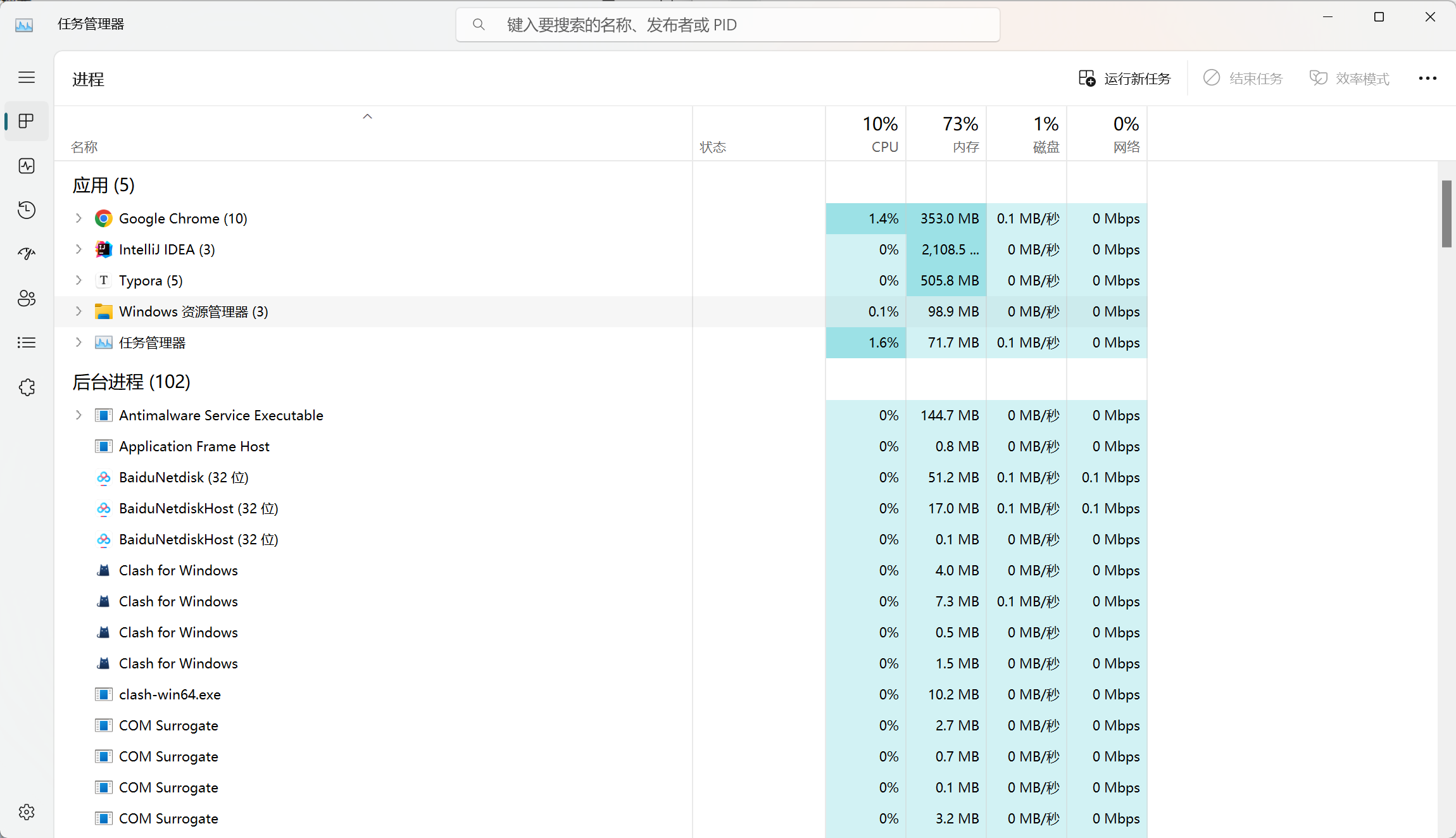Viewport: 1456px width, 838px height.
Task: Expand the Typora (5) group
Action: (78, 280)
